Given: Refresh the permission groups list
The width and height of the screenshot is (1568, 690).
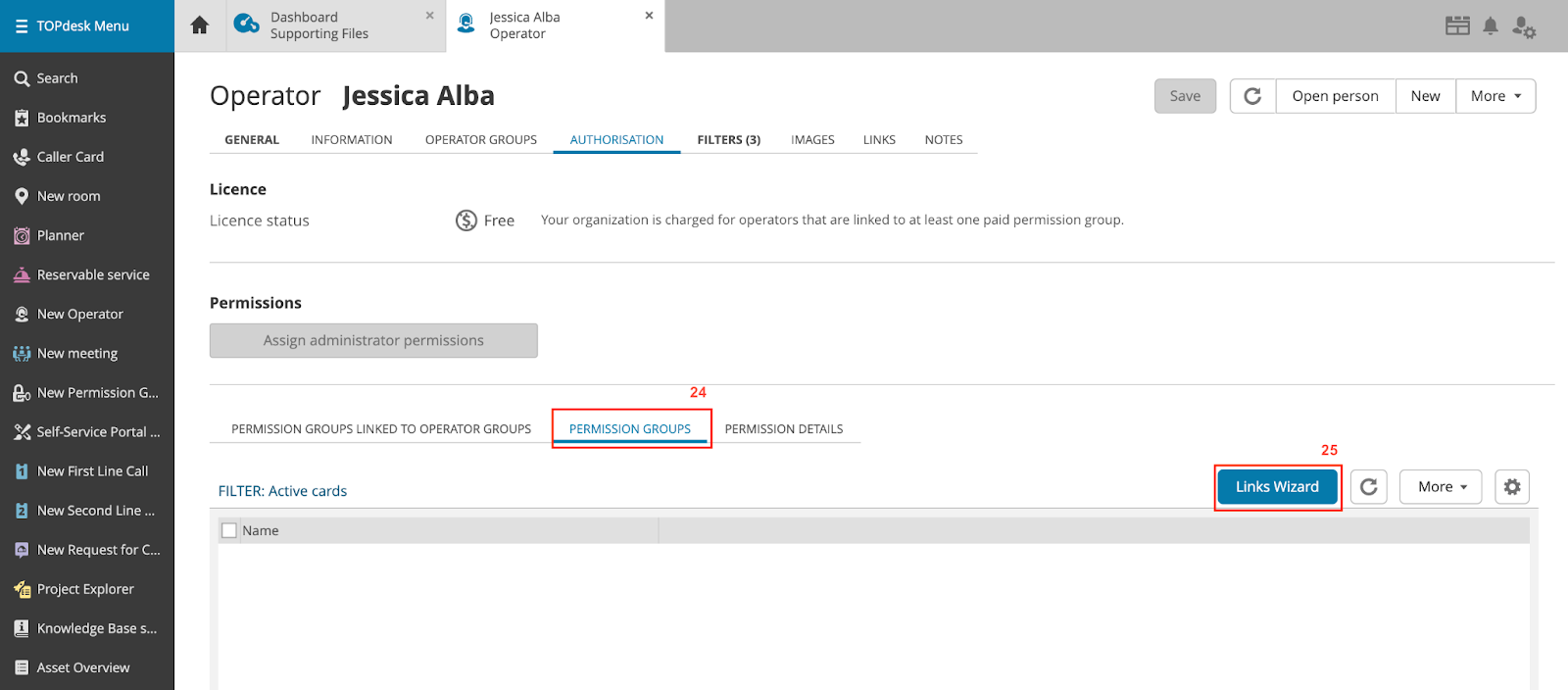Looking at the screenshot, I should pyautogui.click(x=1368, y=487).
